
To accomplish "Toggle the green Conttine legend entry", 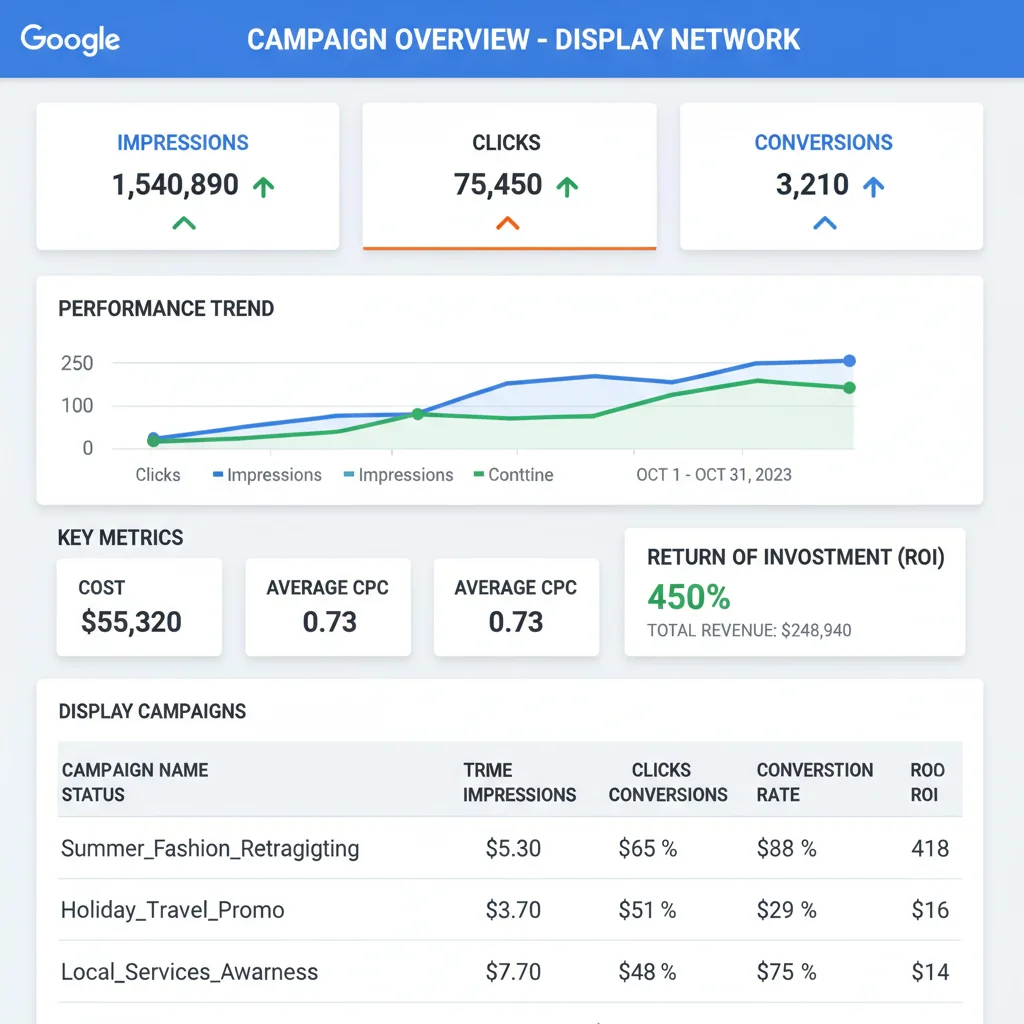I will [x=513, y=475].
